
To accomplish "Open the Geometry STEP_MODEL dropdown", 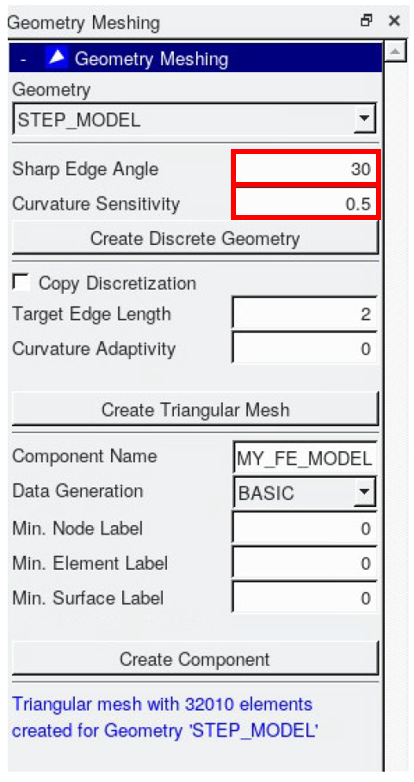I will coord(365,119).
